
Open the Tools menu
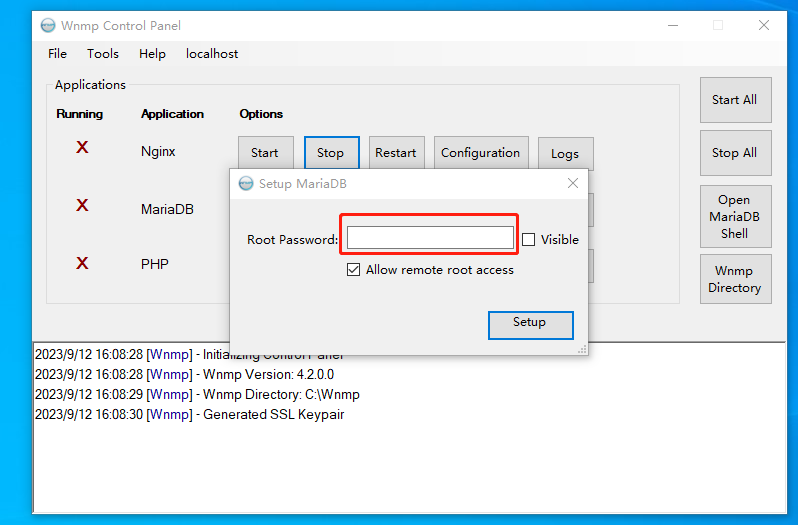[103, 54]
